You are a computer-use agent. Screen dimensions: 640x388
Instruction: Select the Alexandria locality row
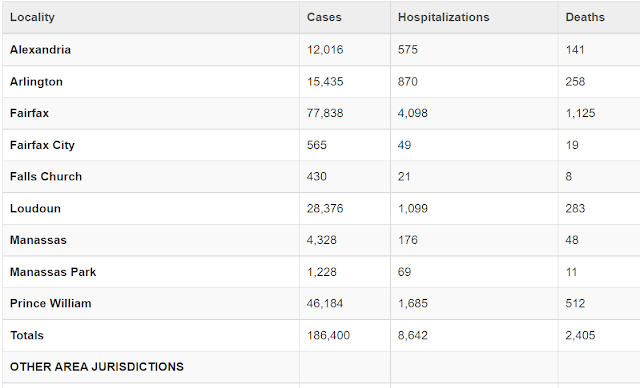tap(321, 49)
